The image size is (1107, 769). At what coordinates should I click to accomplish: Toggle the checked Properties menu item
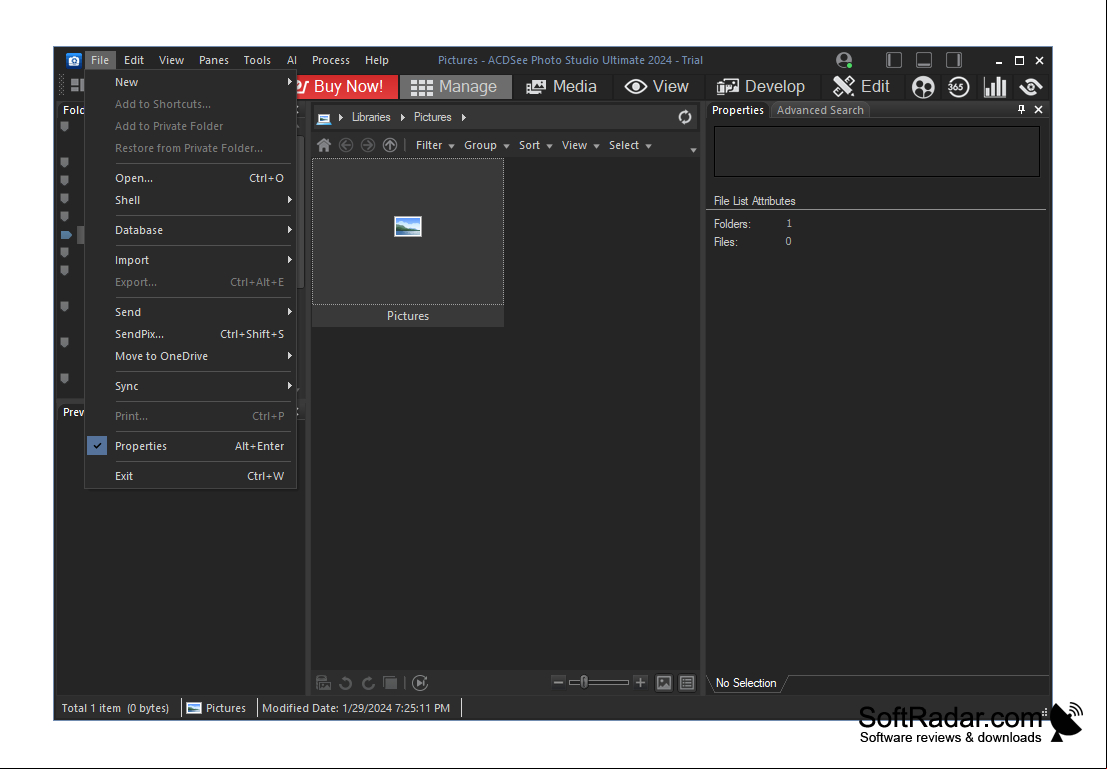[190, 446]
